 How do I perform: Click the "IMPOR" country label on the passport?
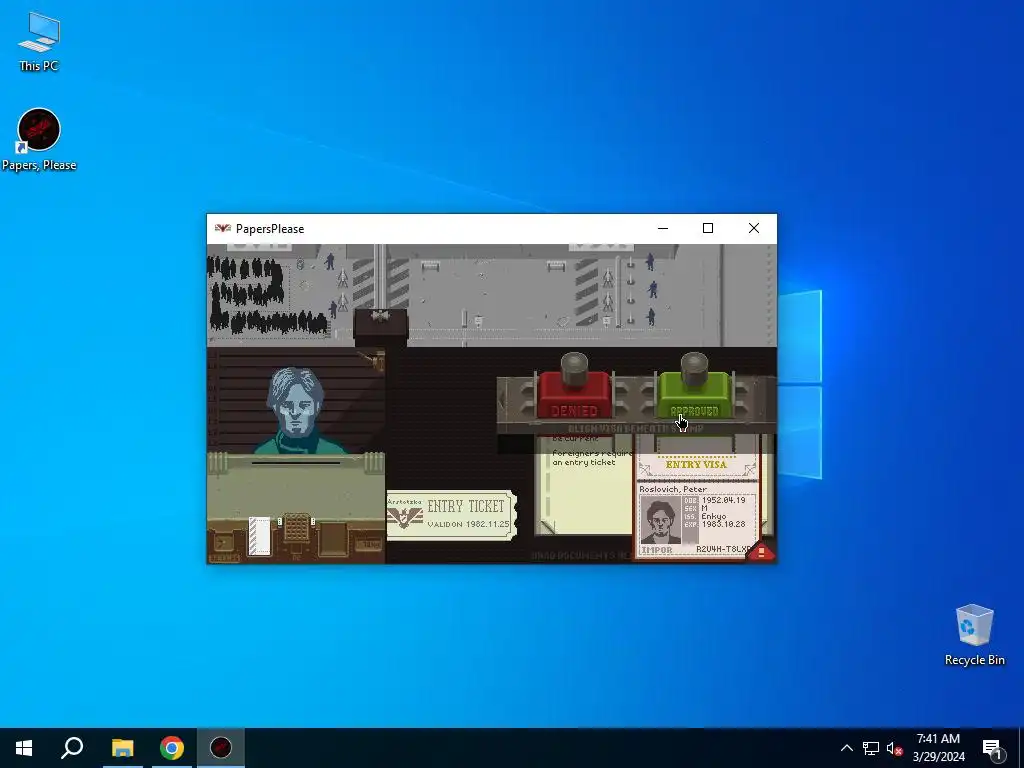657,550
